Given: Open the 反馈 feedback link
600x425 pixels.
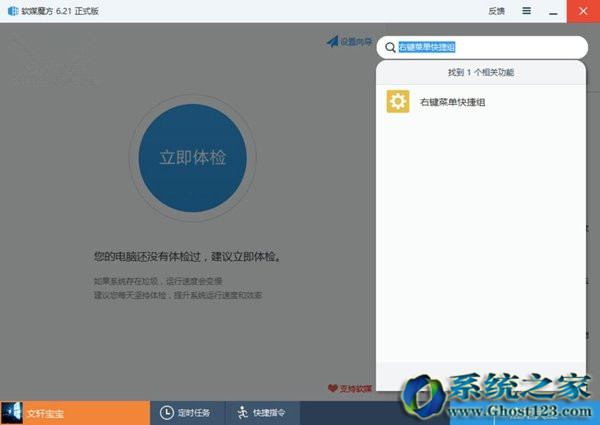Looking at the screenshot, I should 496,10.
